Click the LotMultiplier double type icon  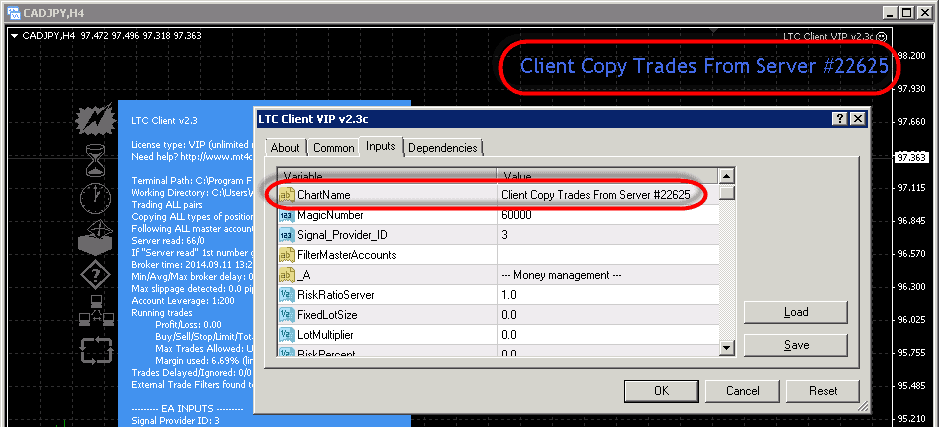(287, 334)
